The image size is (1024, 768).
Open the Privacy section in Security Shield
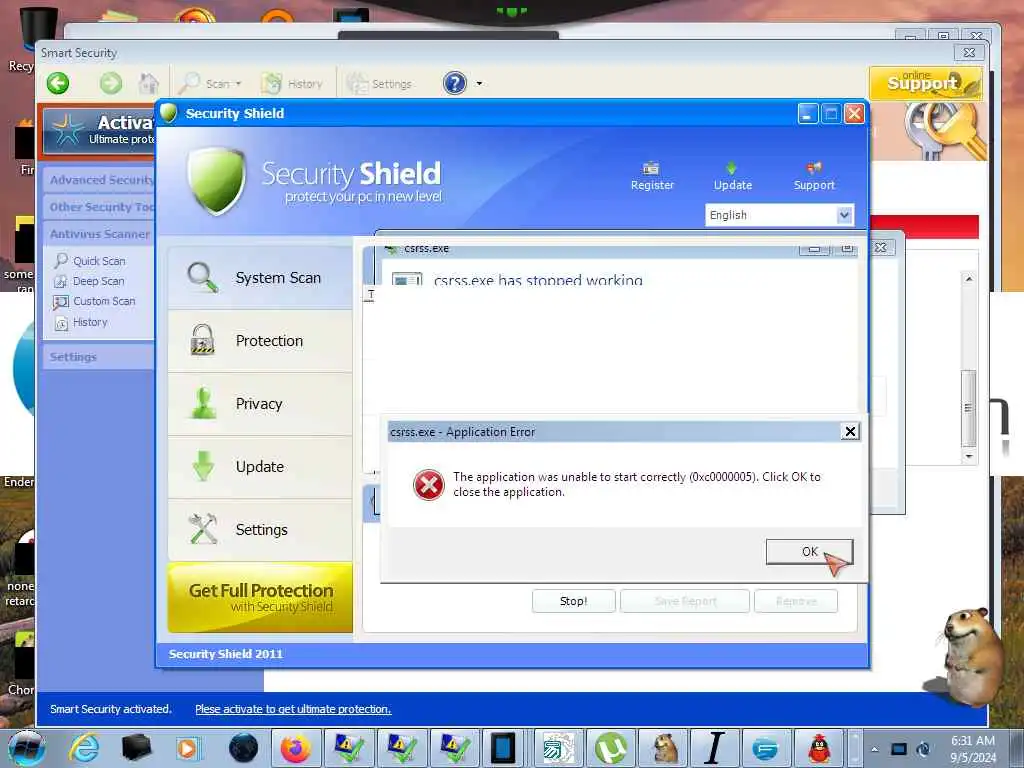tap(260, 404)
